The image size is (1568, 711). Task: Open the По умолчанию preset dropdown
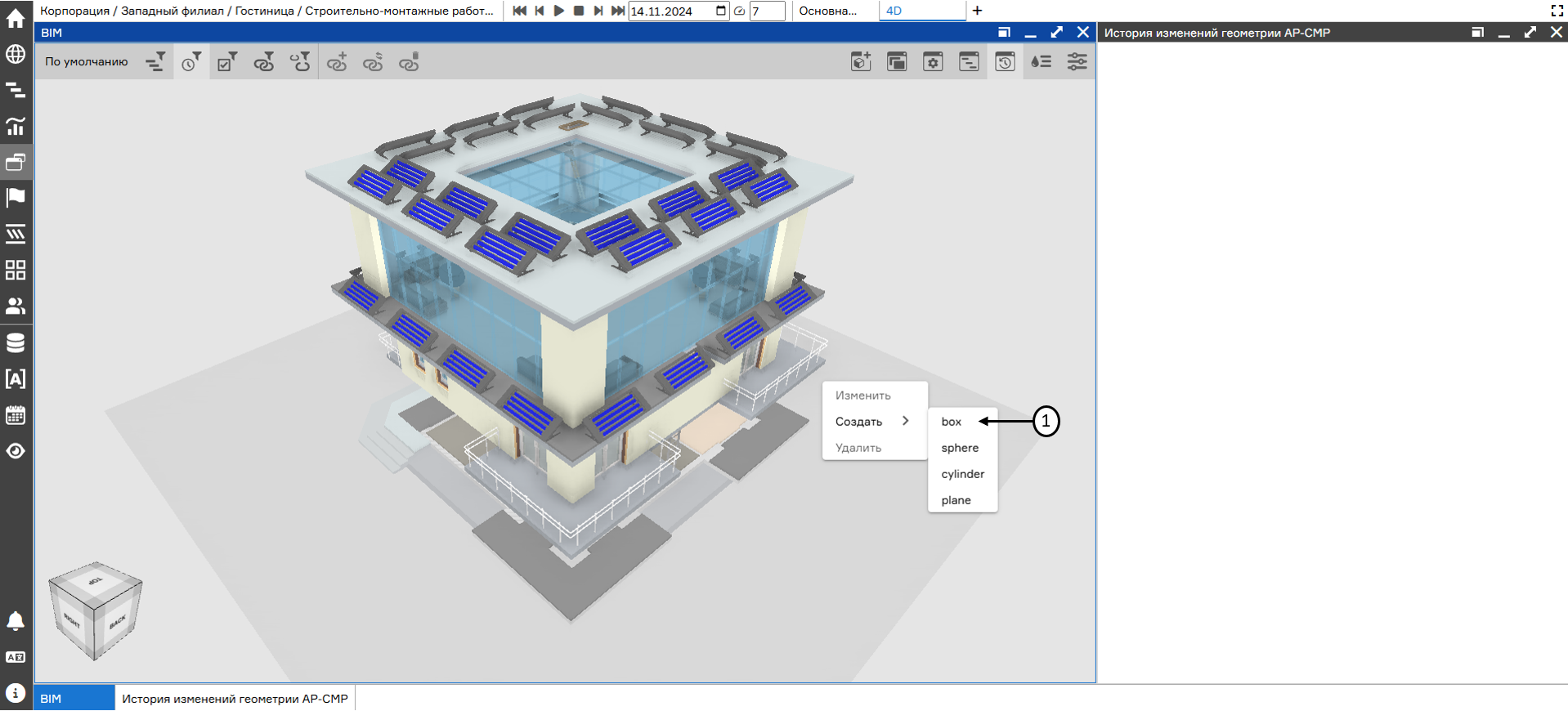(x=87, y=62)
